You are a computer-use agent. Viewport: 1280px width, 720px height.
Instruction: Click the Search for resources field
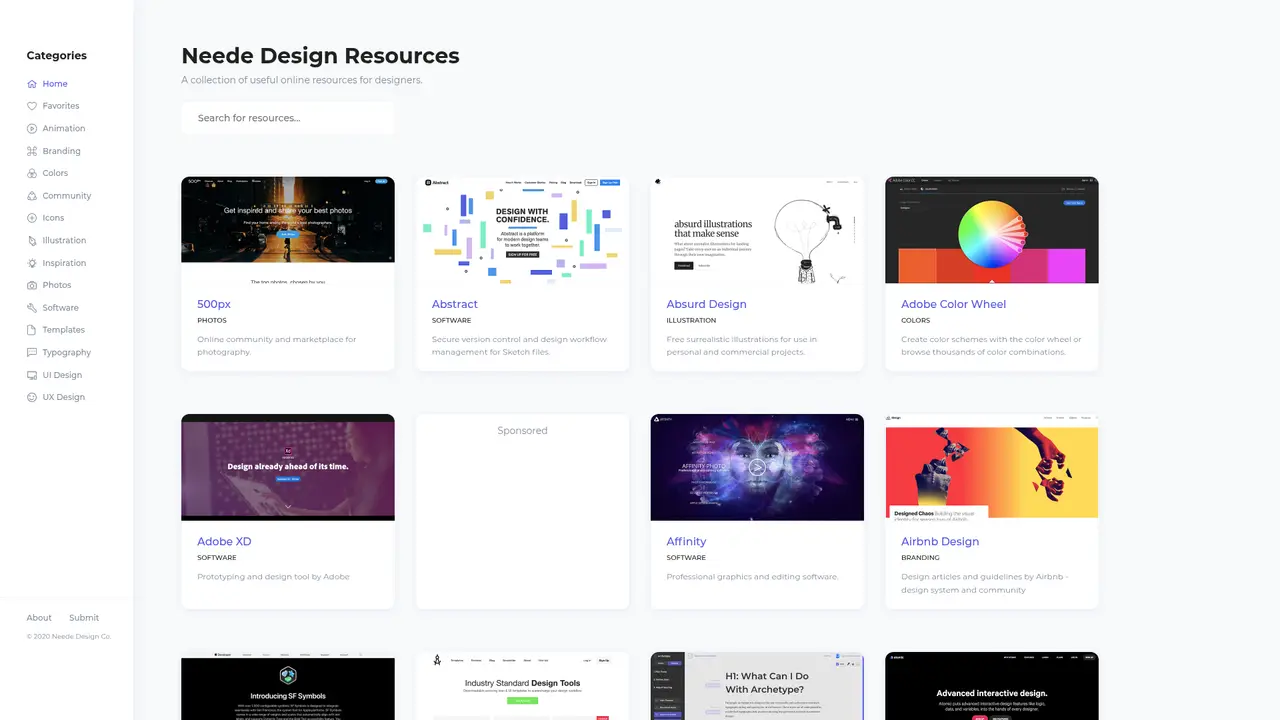[x=288, y=118]
